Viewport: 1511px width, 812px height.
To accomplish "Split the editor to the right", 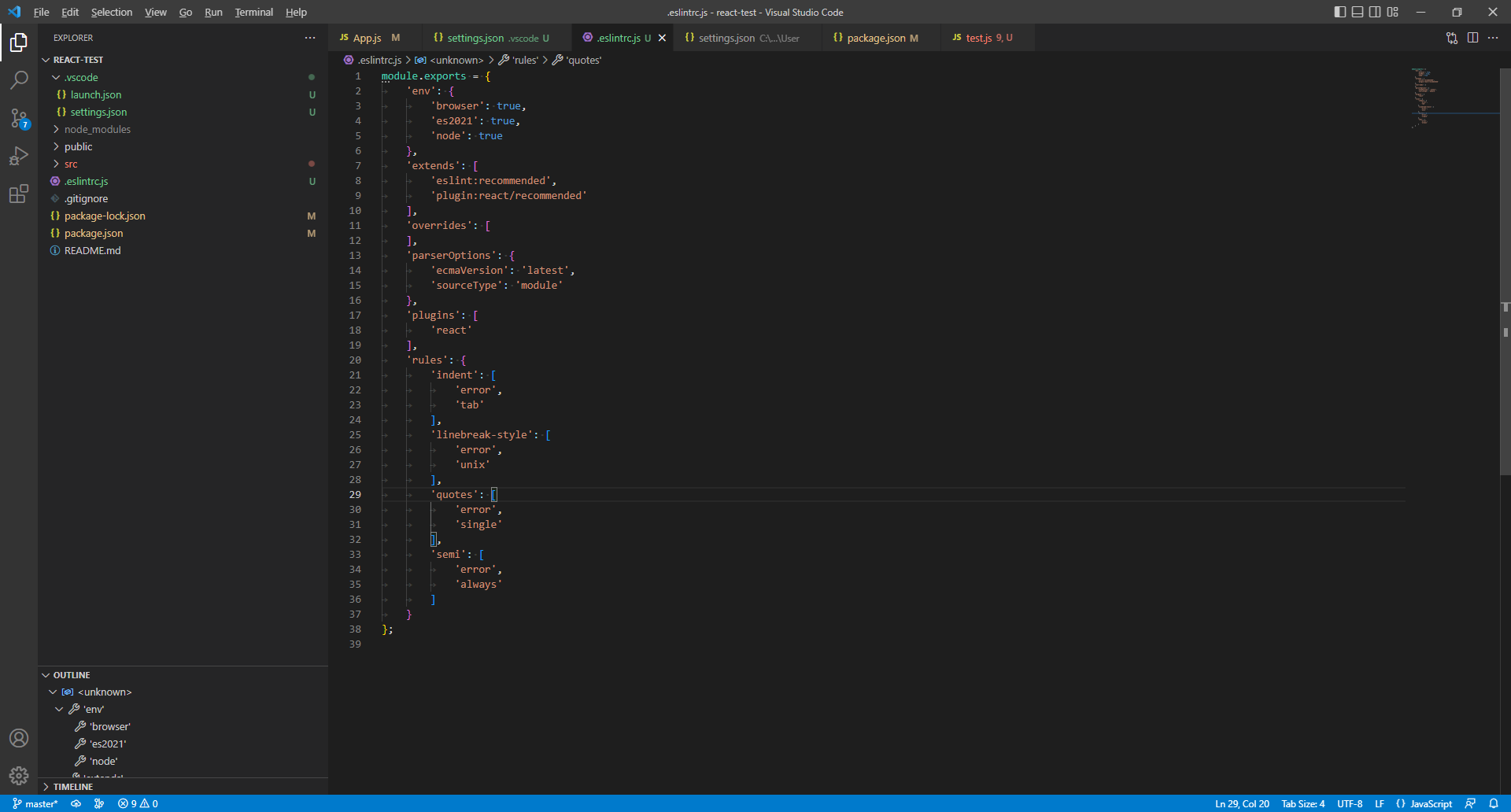I will click(x=1472, y=38).
